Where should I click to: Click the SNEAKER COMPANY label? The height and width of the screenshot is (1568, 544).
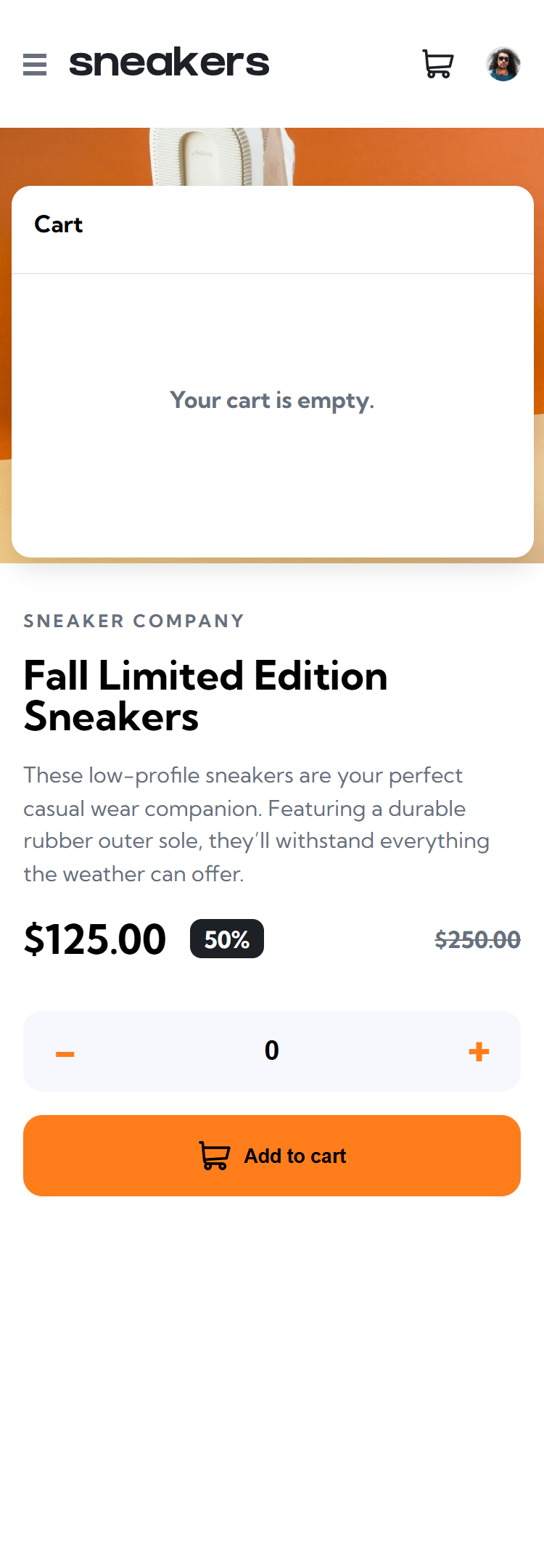coord(133,621)
